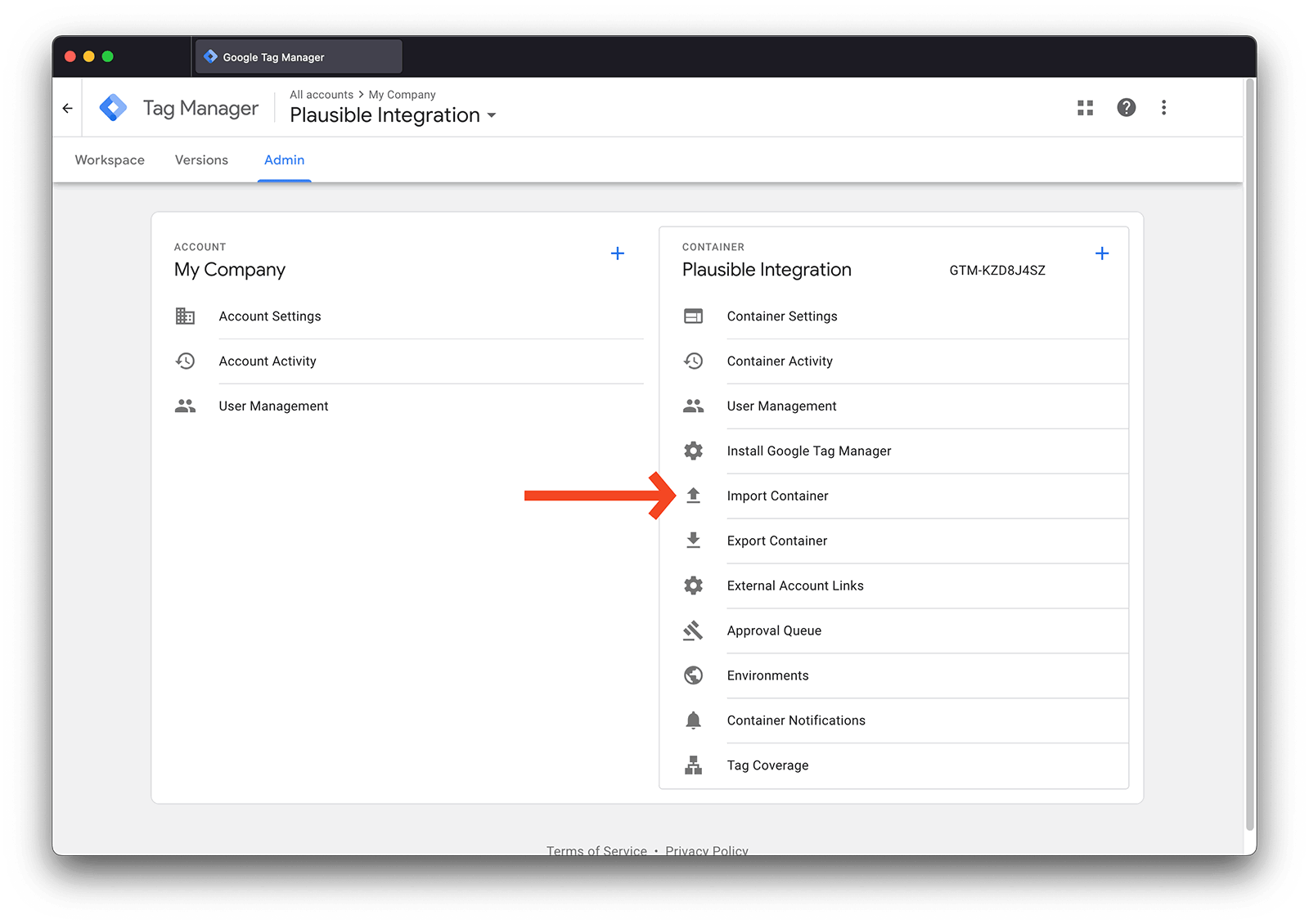Click the Export Container download icon
This screenshot has height=924, width=1309.
click(693, 540)
